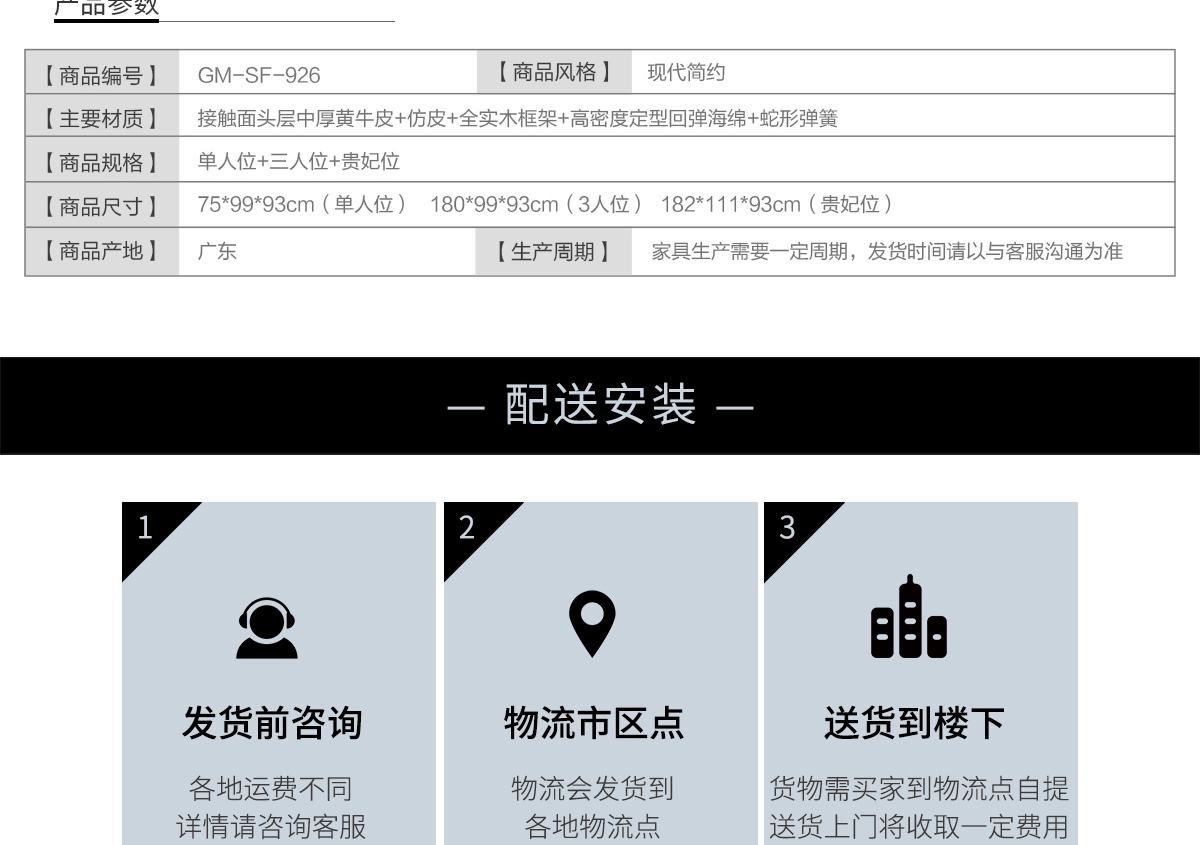The image size is (1200, 845).
Task: Click the customer service headset icon
Action: tap(267, 627)
